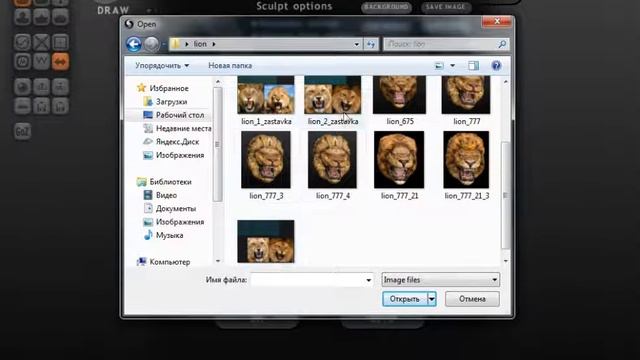Viewport: 640px width, 360px height.
Task: Click the Отмена button
Action: [472, 299]
